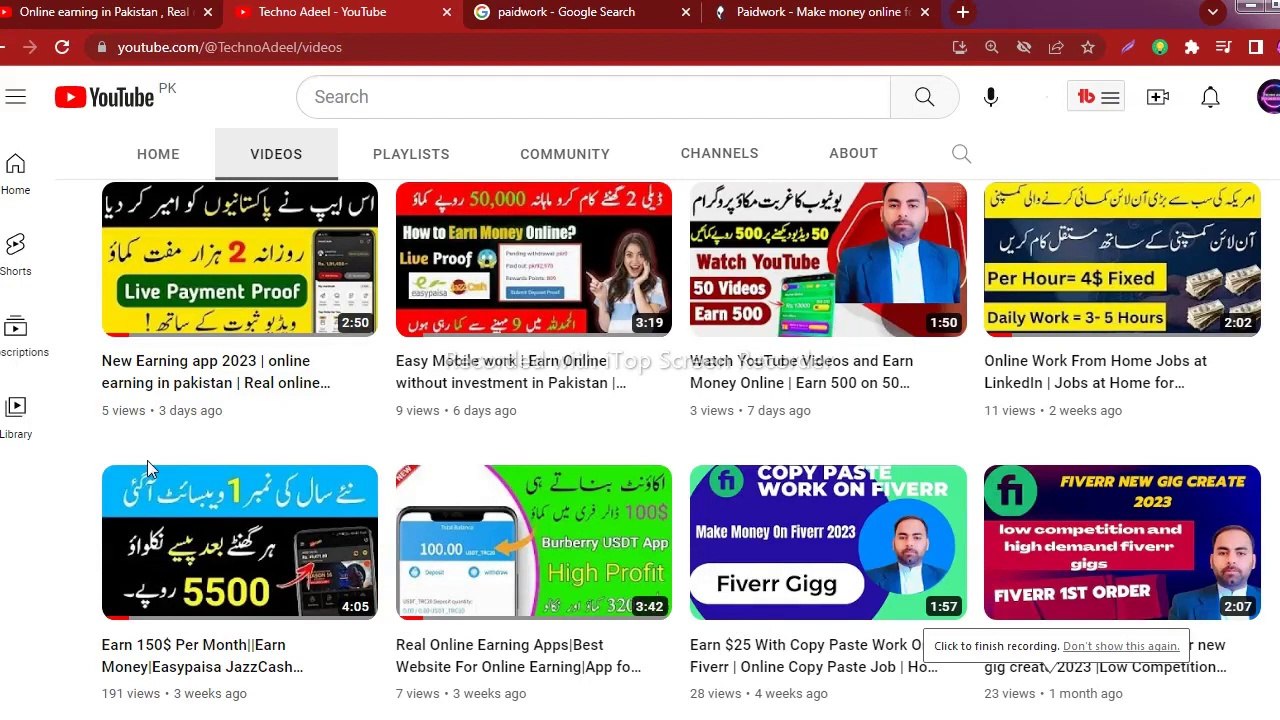Switch to Paidwork Make money online tab
1280x720 pixels.
(822, 12)
